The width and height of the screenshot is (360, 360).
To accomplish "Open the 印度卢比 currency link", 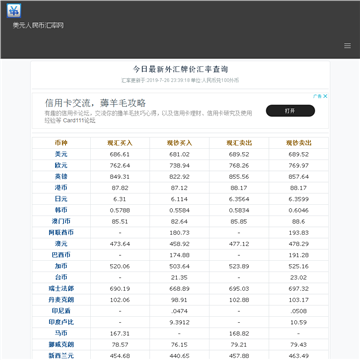I will point(61,322).
